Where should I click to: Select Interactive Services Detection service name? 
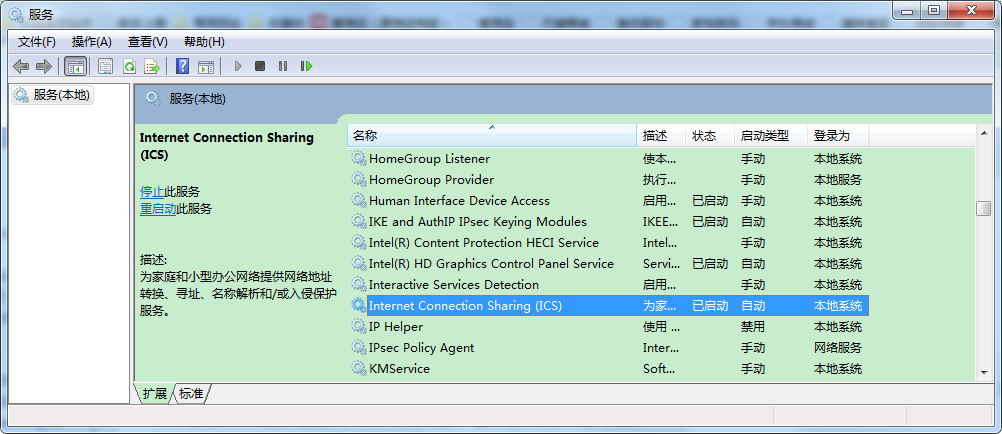[454, 284]
